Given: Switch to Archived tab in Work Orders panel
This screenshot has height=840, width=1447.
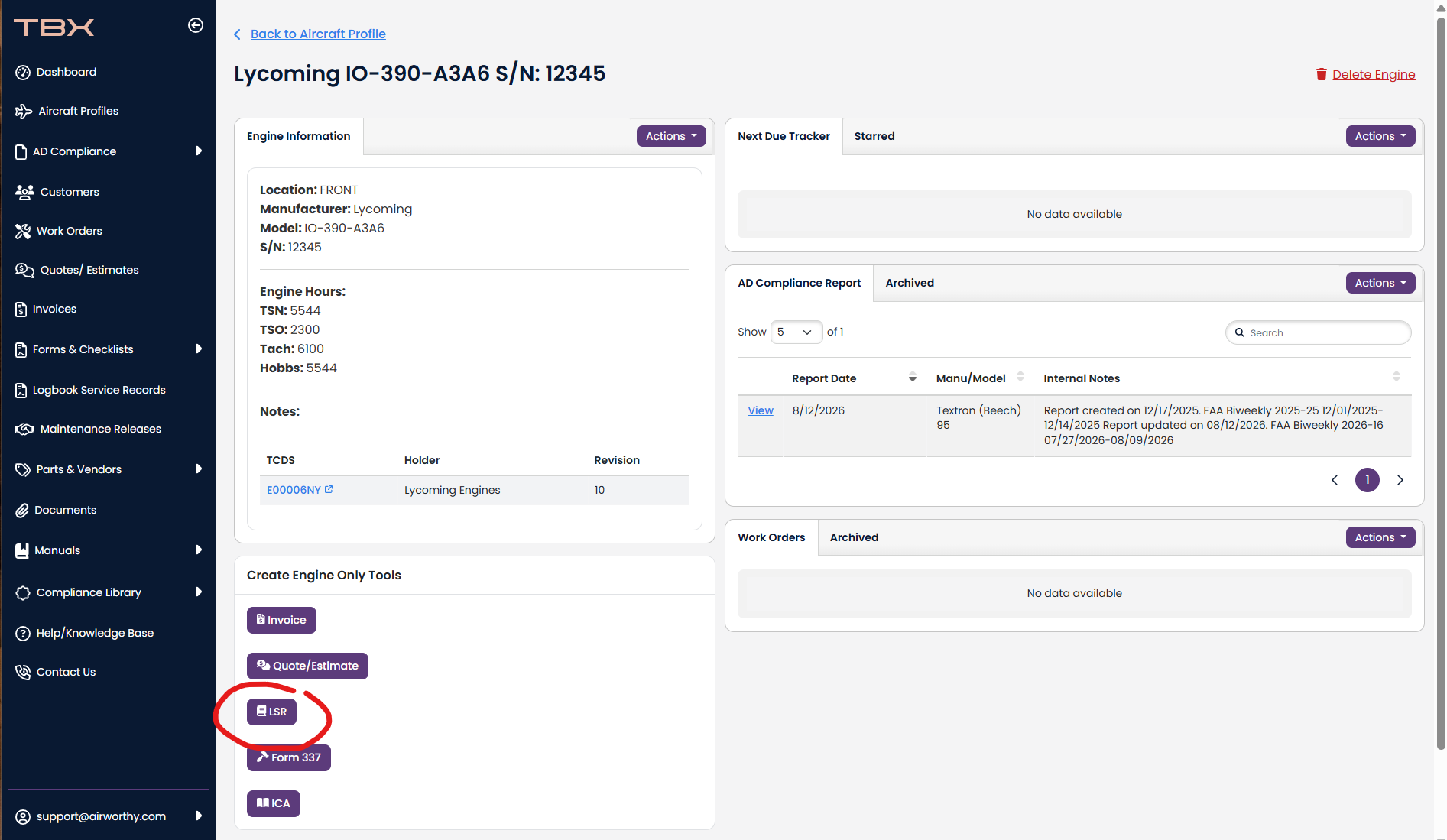Looking at the screenshot, I should click(855, 538).
